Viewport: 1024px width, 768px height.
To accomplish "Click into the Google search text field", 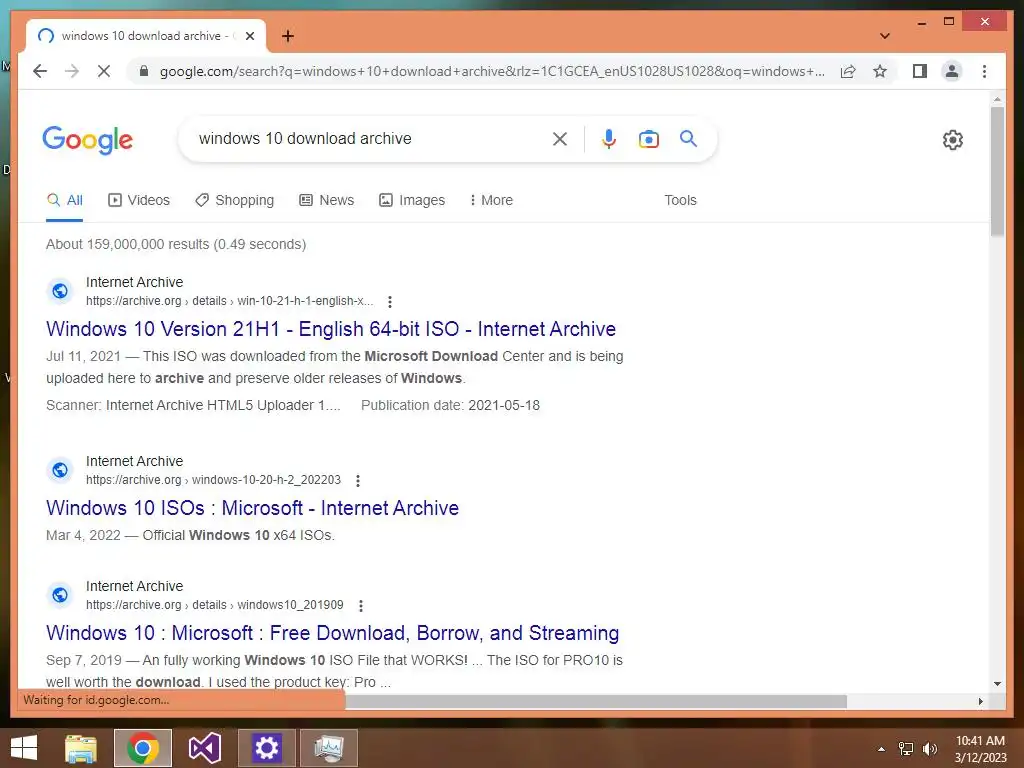I will pos(370,138).
